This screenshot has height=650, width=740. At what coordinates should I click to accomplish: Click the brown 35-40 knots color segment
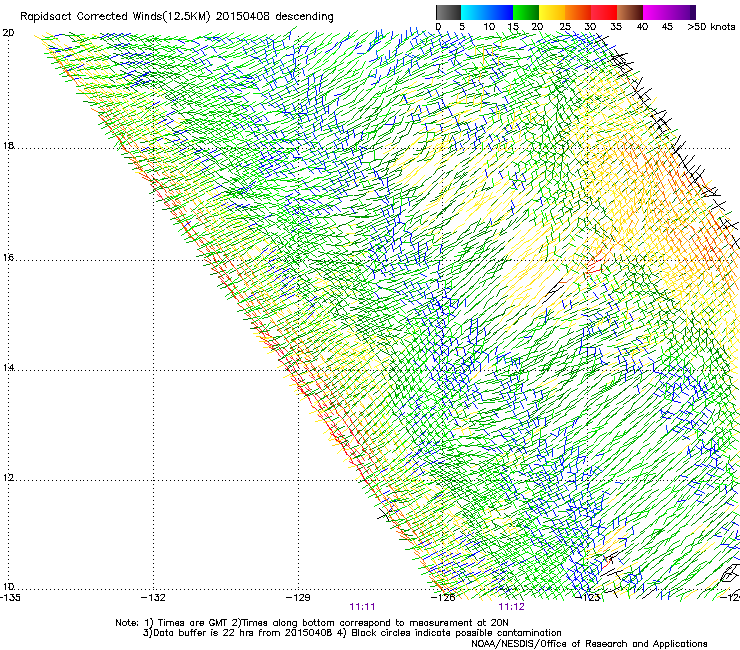[630, 12]
